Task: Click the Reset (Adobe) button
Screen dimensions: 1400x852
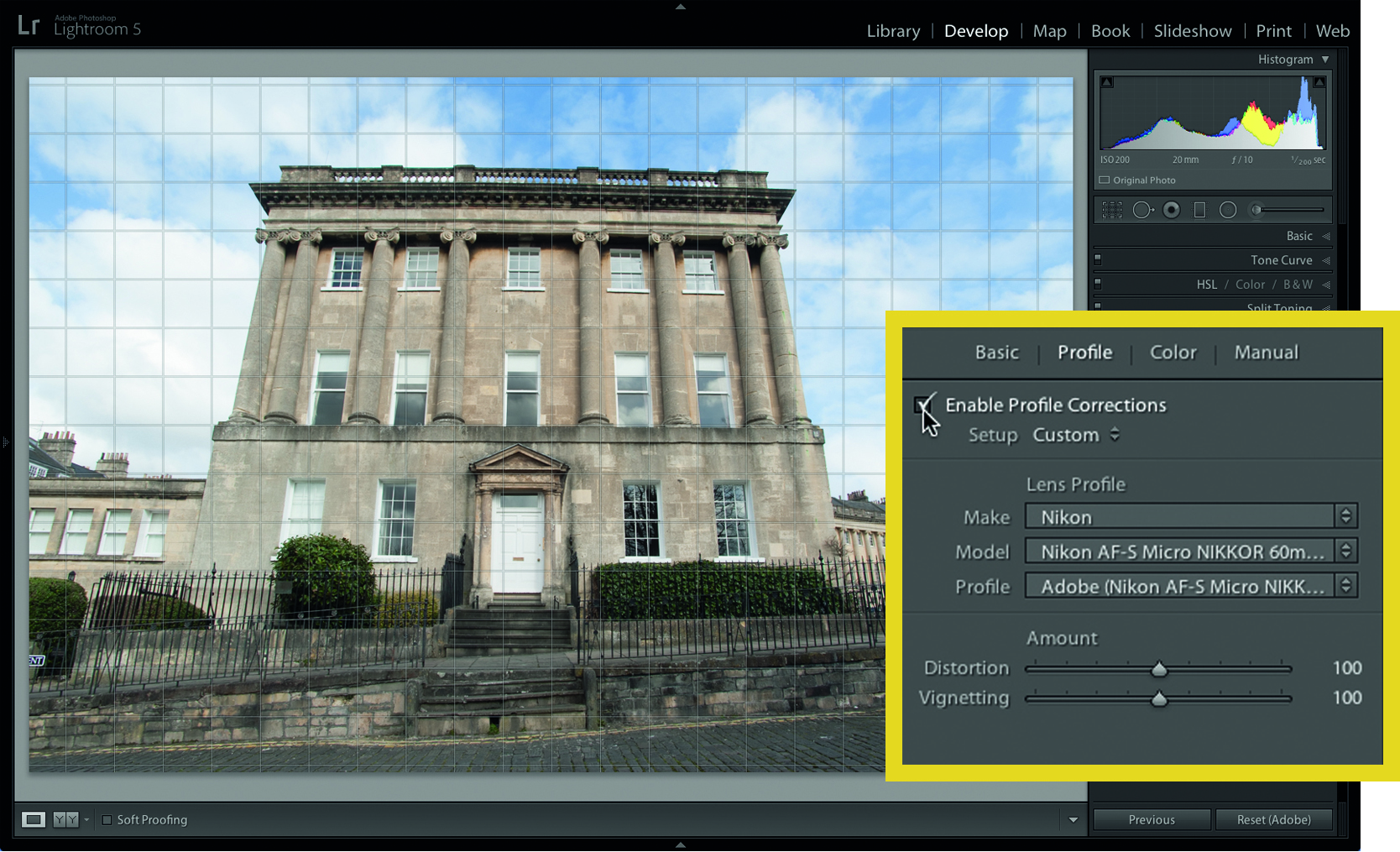Action: click(x=1274, y=820)
